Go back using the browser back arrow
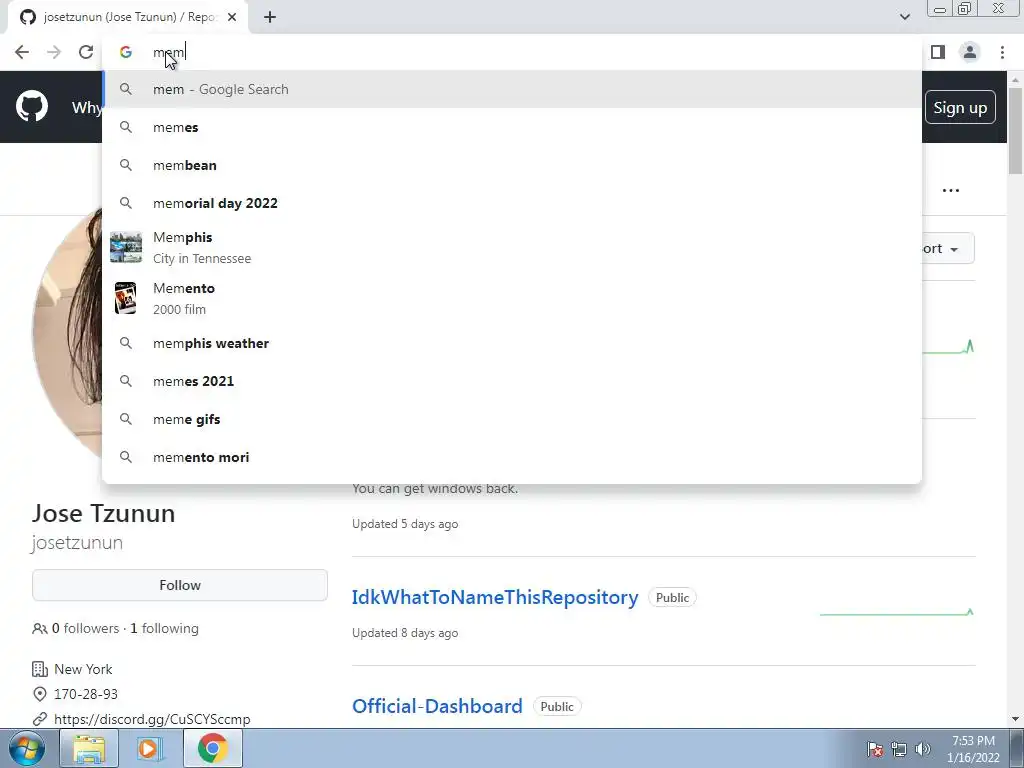This screenshot has width=1024, height=768. tap(22, 52)
